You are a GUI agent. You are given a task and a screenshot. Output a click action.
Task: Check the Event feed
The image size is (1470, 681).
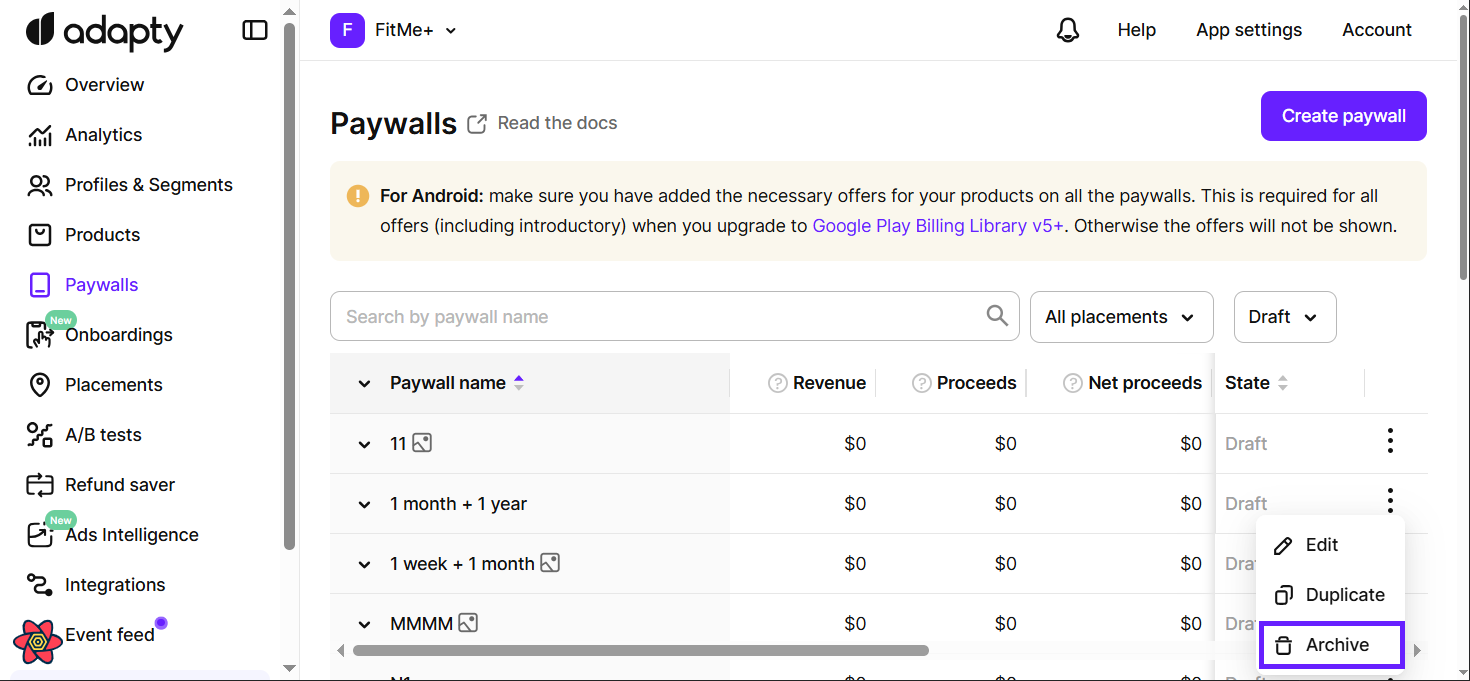[x=109, y=633]
